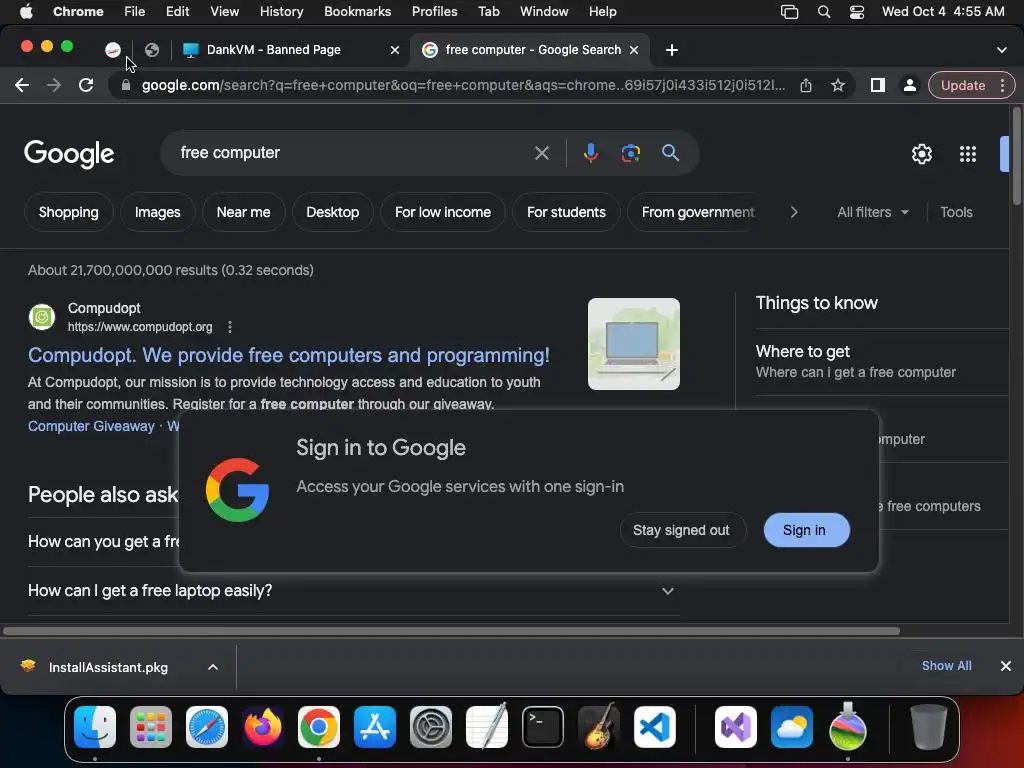Open the Profiles menu

[x=434, y=12]
